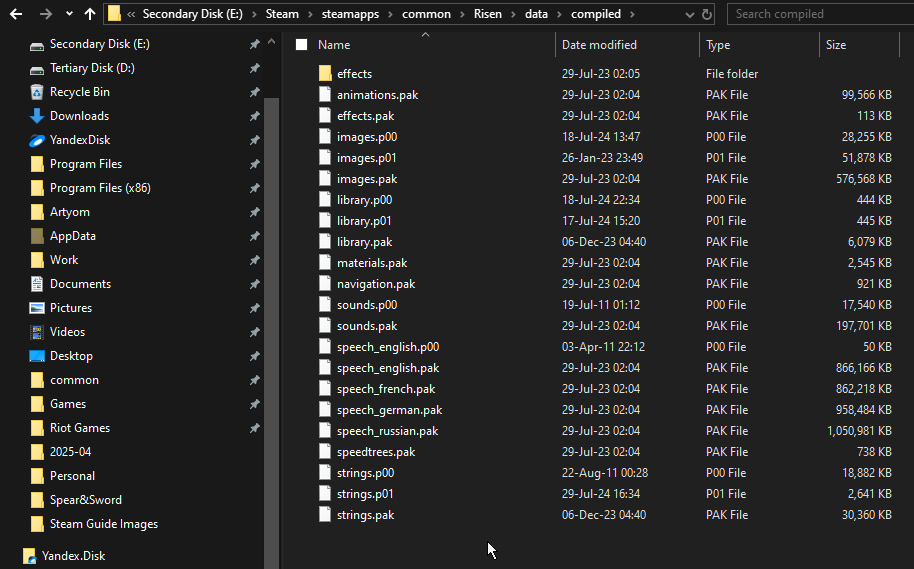Sort by Size column header
Image resolution: width=914 pixels, height=569 pixels.
coord(836,45)
